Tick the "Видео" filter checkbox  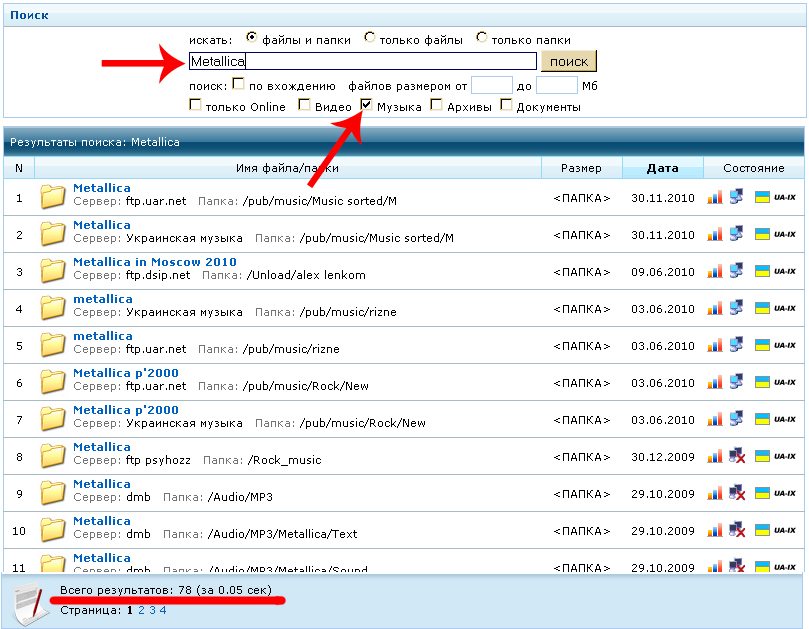[304, 105]
